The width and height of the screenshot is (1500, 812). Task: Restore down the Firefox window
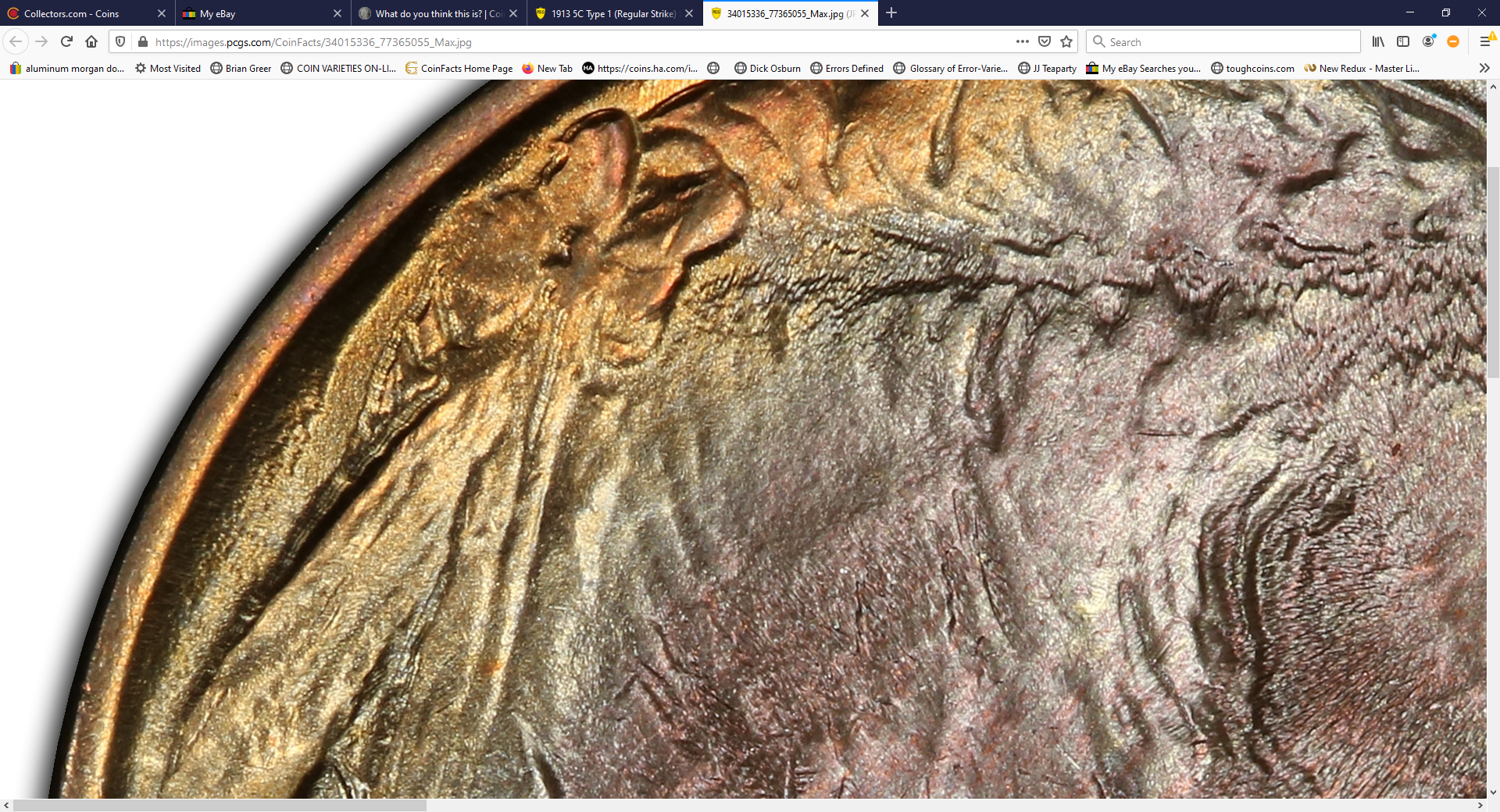click(1446, 12)
